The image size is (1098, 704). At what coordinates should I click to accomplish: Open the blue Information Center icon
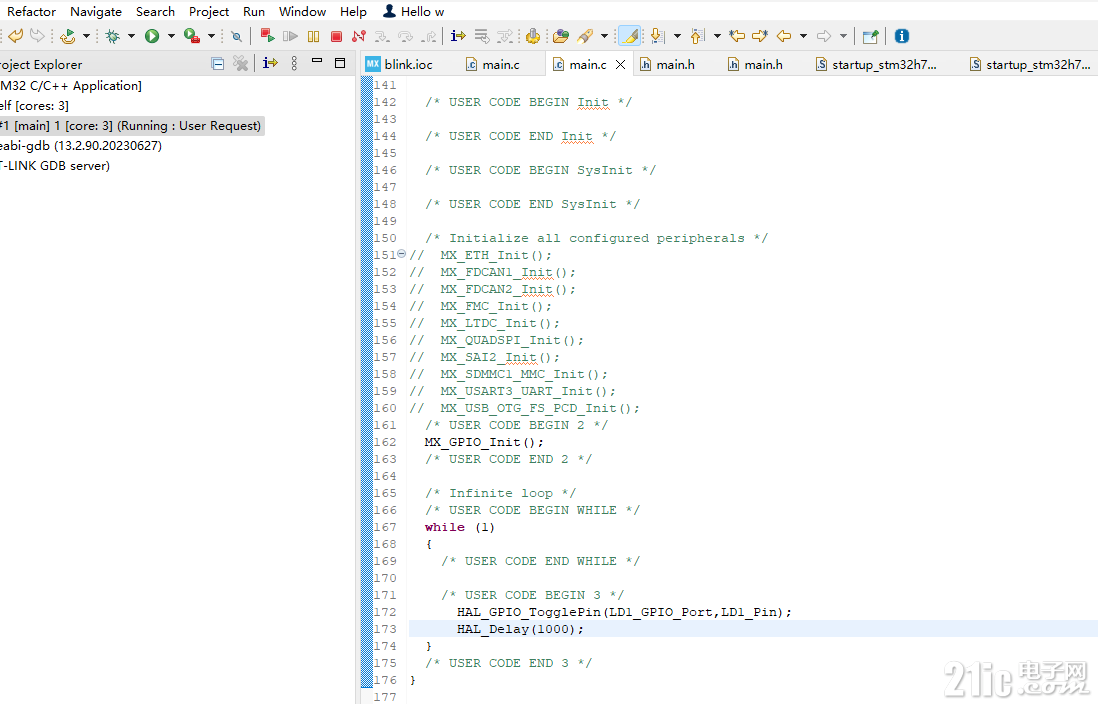pyautogui.click(x=902, y=36)
